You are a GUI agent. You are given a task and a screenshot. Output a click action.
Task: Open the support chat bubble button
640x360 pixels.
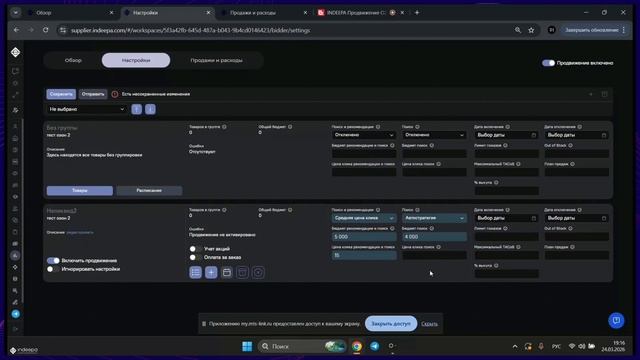(x=616, y=320)
